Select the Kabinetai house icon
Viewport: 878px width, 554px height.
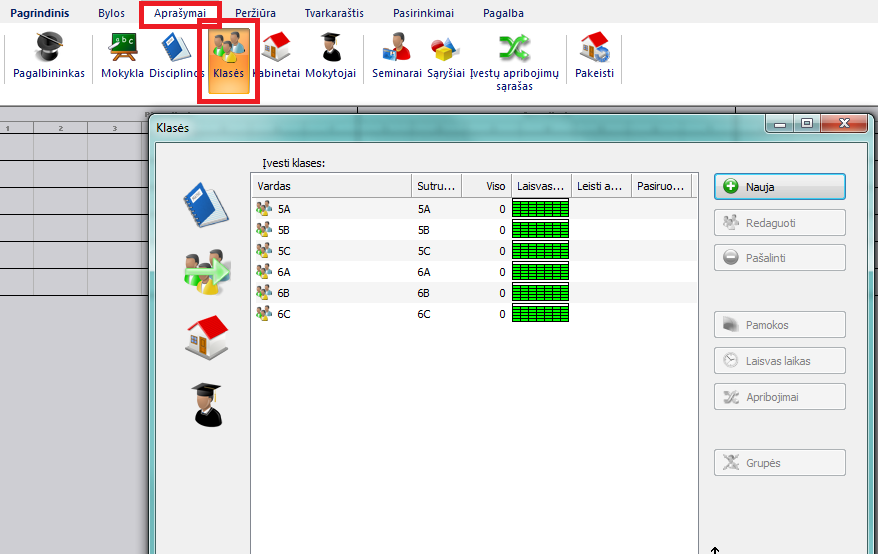(x=276, y=57)
